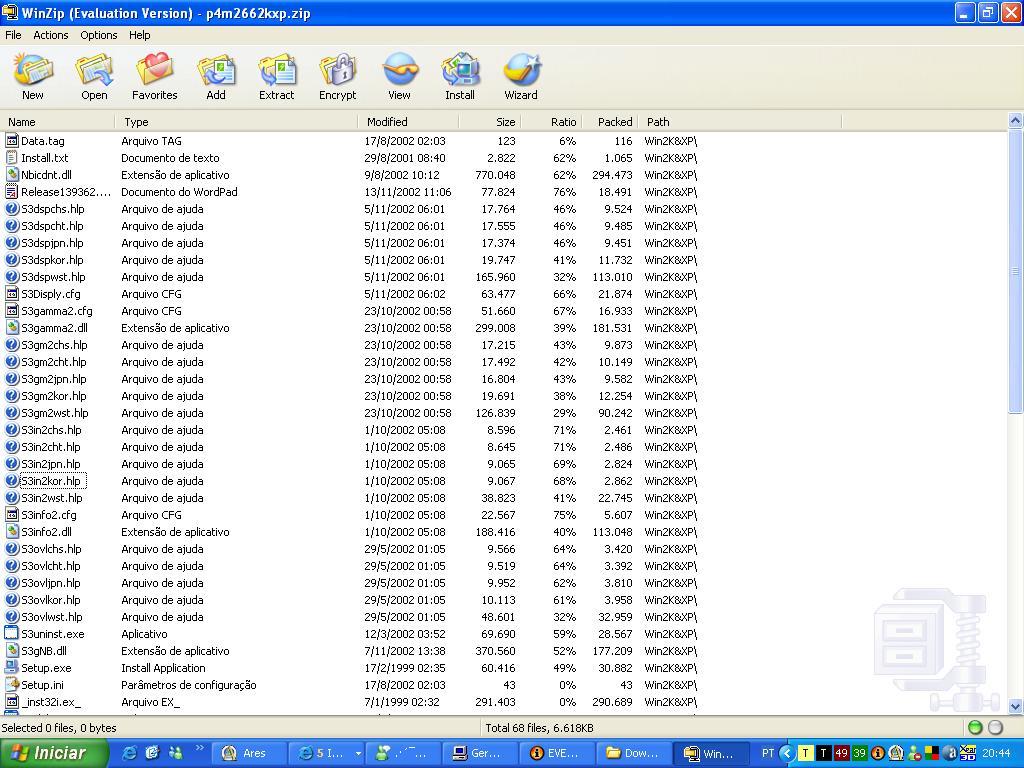Click the grey status light in status bar
Screen dimensions: 1024x768
[x=995, y=728]
